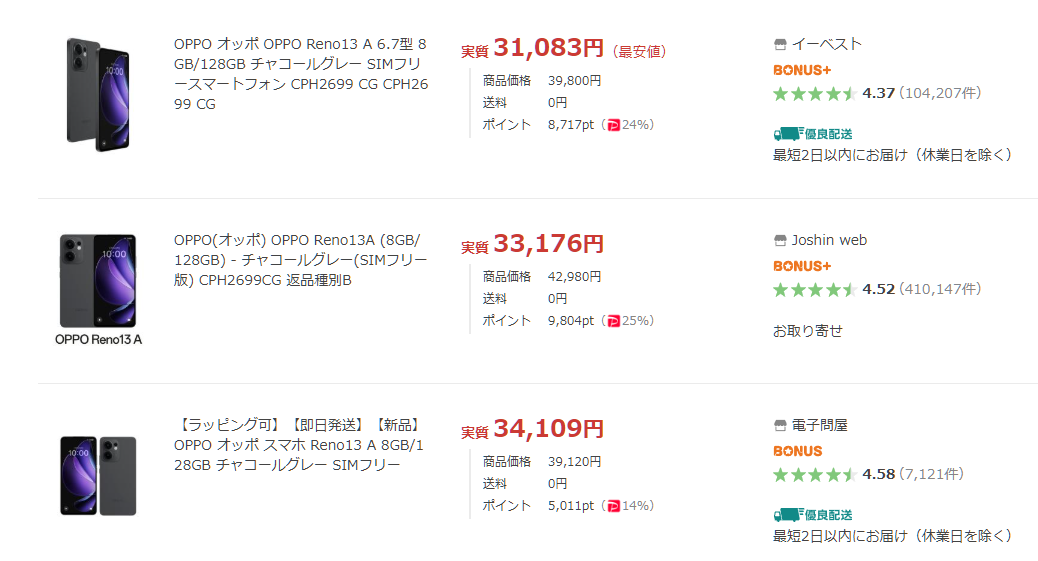Click the PayPay icon next to 25%

[614, 321]
